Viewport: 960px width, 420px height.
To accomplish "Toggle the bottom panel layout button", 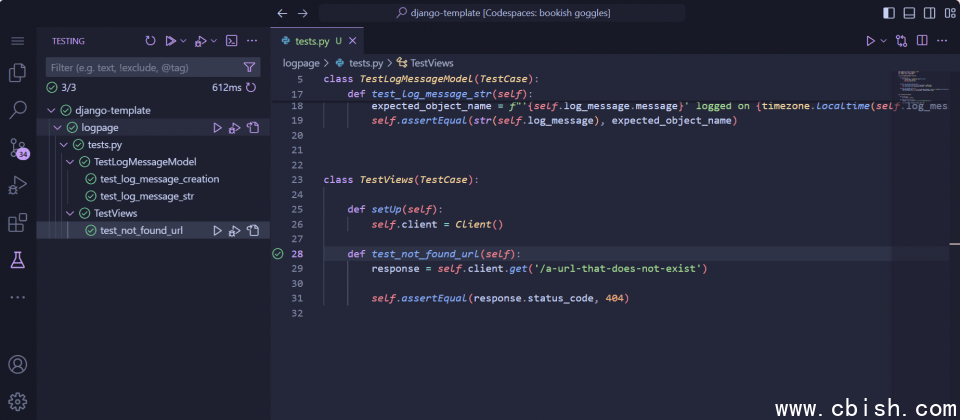I will [x=909, y=13].
